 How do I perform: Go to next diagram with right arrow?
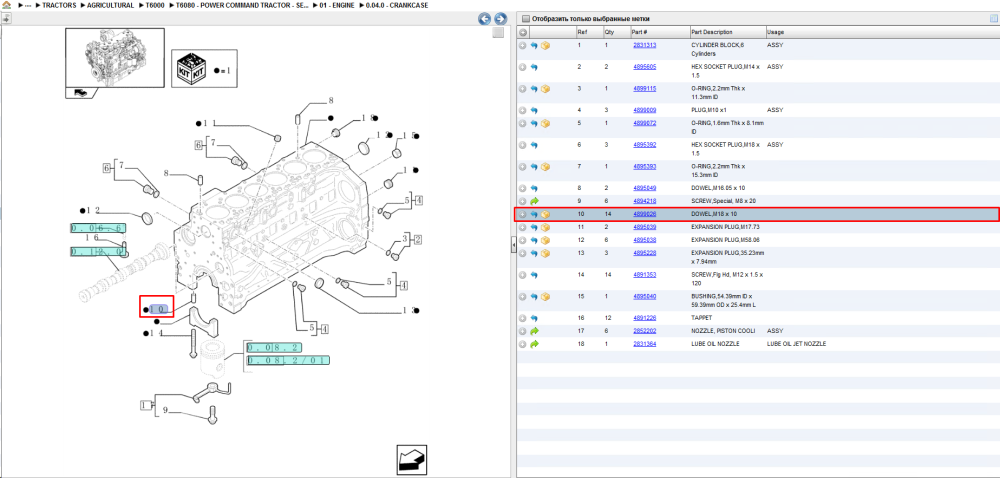(x=501, y=19)
